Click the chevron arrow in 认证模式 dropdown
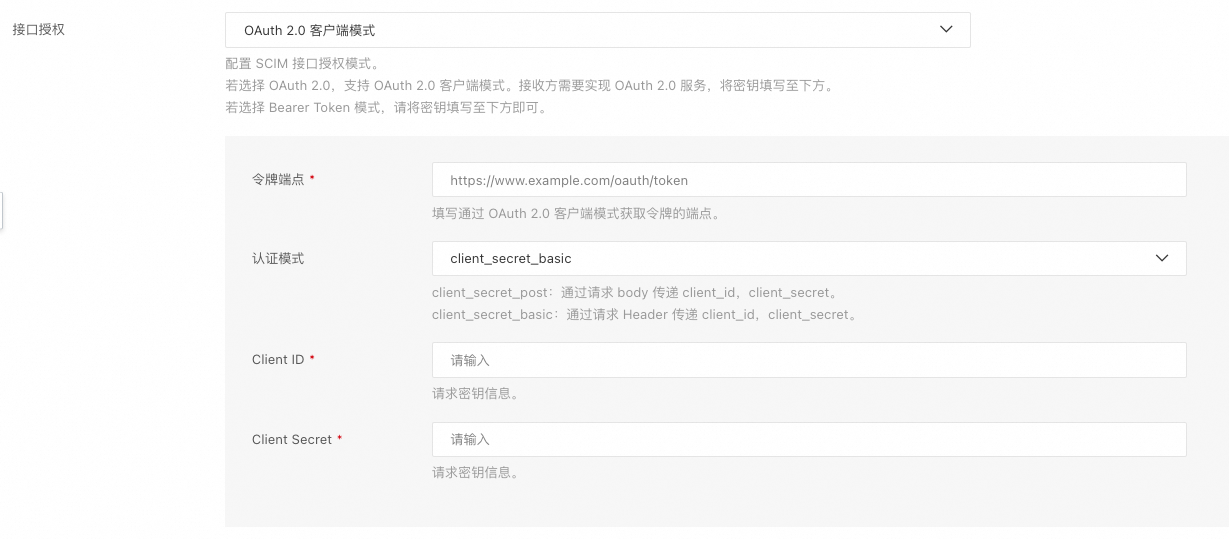Image resolution: width=1229 pixels, height=539 pixels. coord(1162,258)
